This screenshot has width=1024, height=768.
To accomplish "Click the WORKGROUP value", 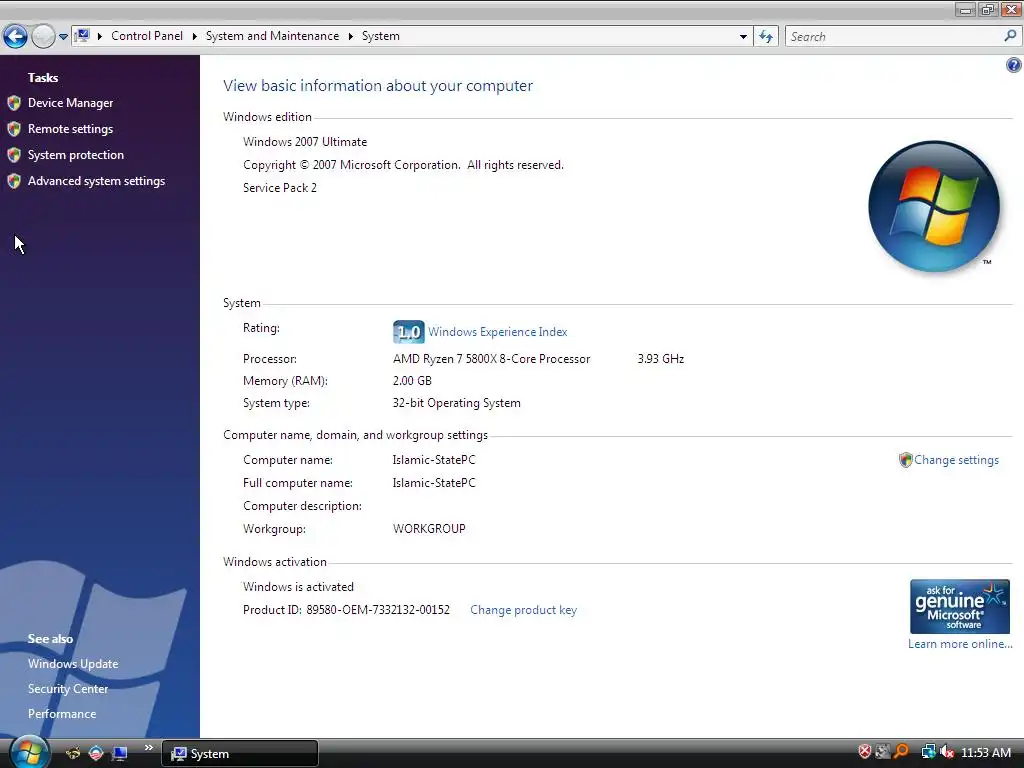I will coord(429,529).
